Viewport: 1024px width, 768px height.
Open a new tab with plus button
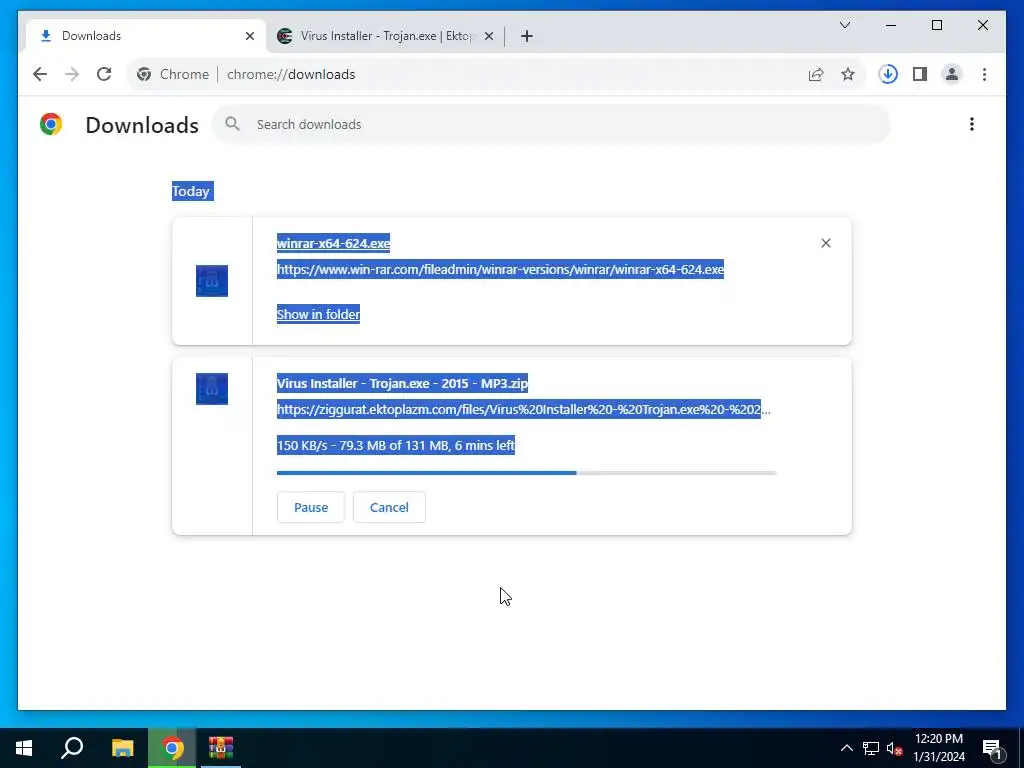tap(527, 36)
